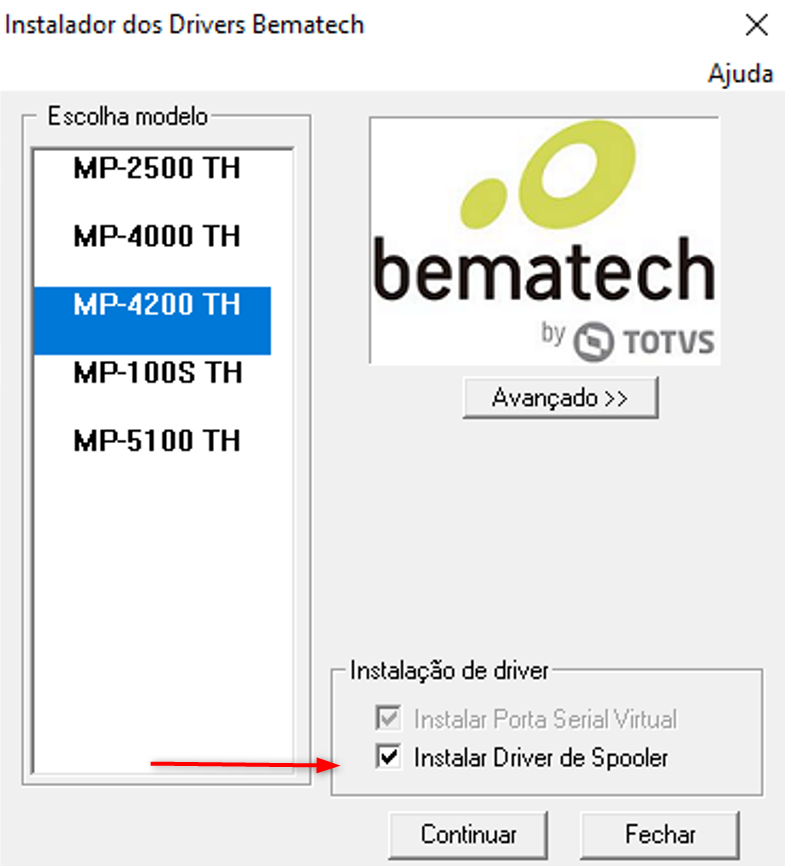
Task: Select MP-5100 TH in the list
Action: coord(157,441)
